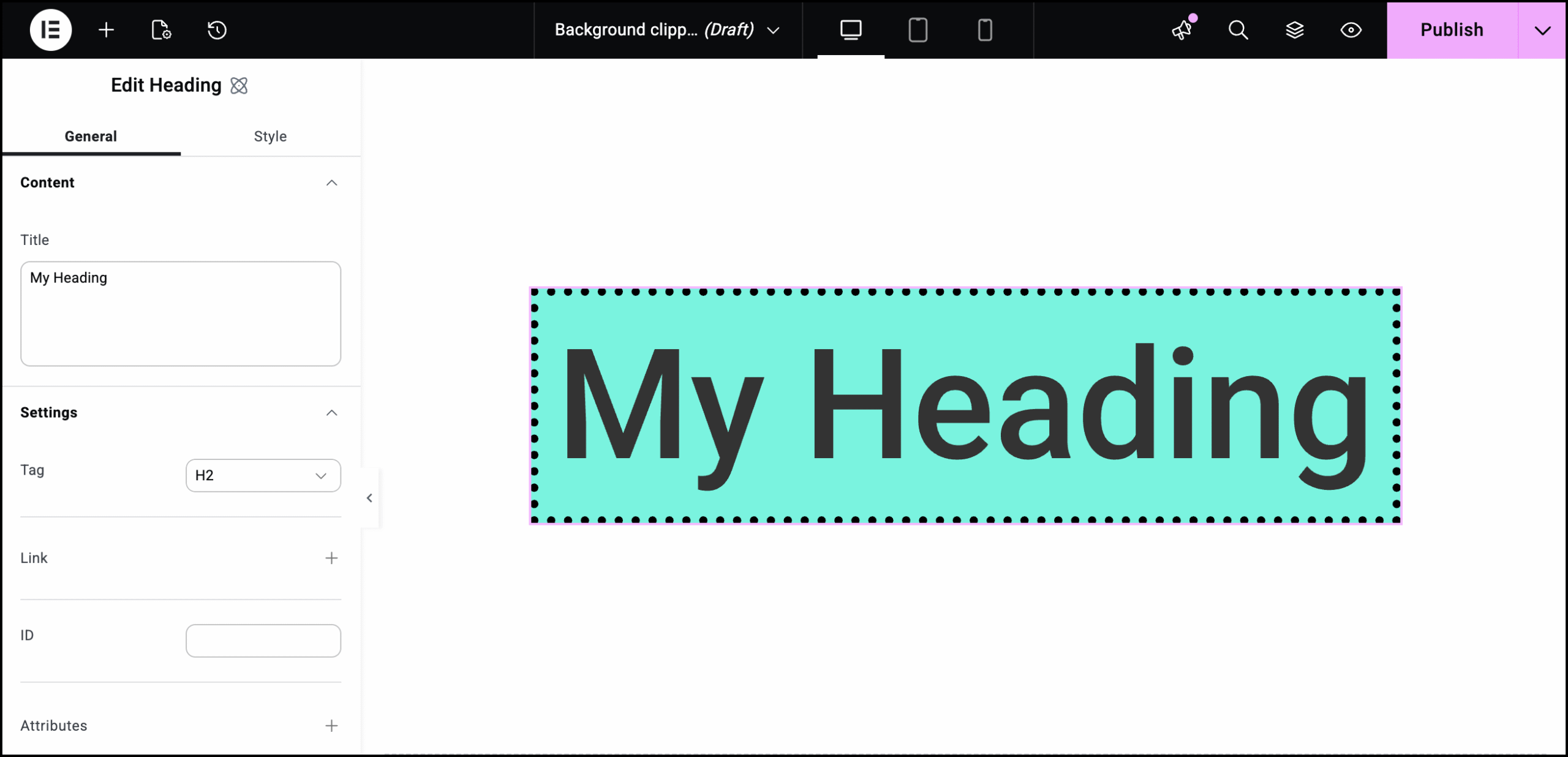Click the atomic icon beside Edit Heading

click(239, 86)
